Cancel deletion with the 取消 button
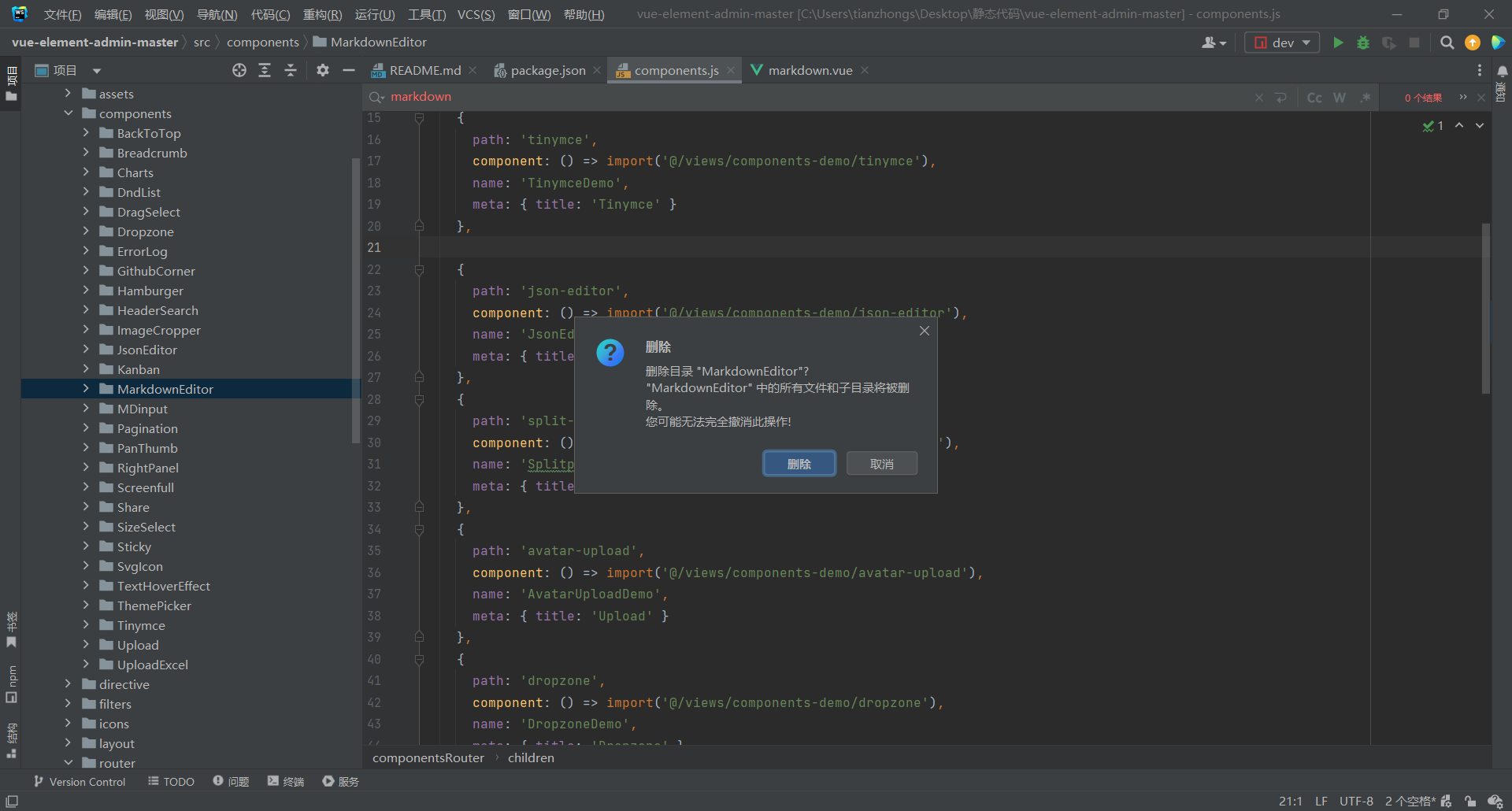Image resolution: width=1512 pixels, height=811 pixels. [x=881, y=464]
